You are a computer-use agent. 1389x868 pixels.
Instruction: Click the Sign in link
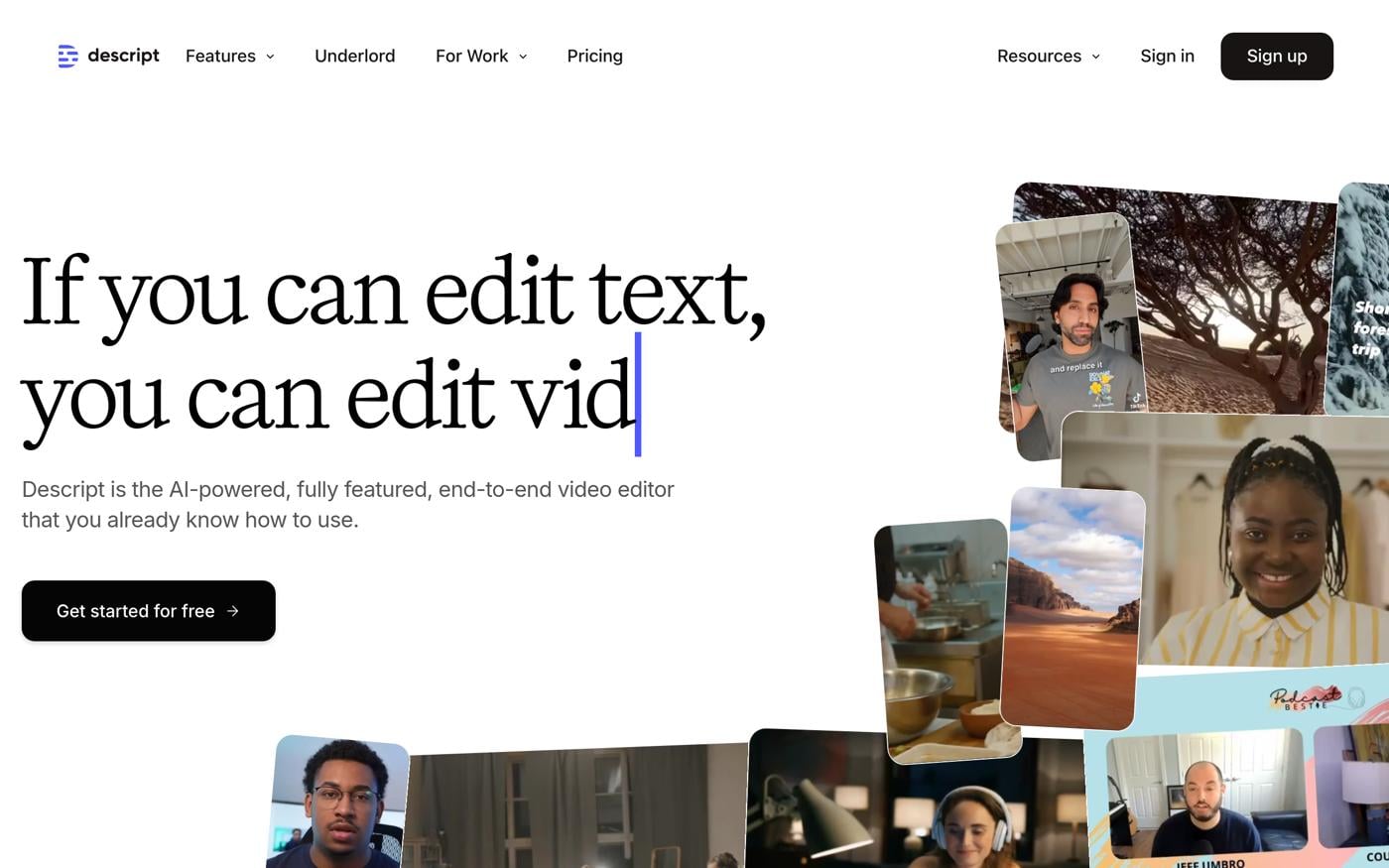pyautogui.click(x=1167, y=57)
